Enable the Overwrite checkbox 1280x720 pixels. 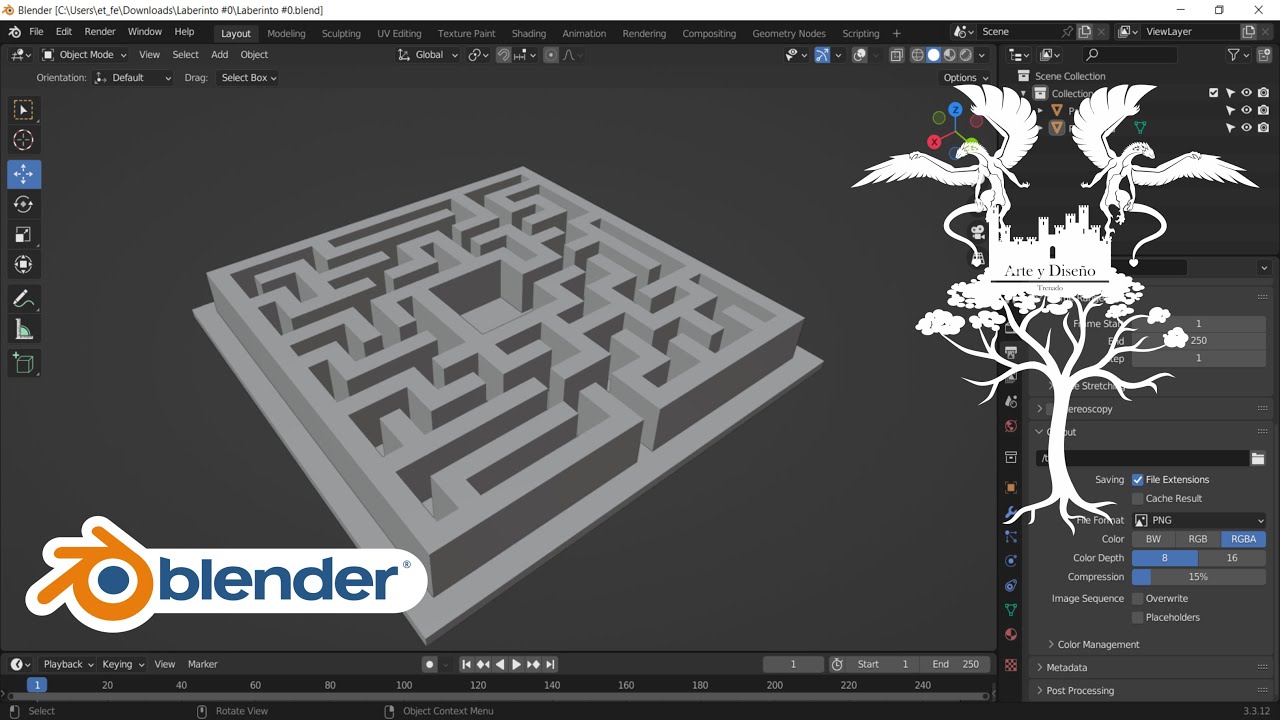[1137, 599]
